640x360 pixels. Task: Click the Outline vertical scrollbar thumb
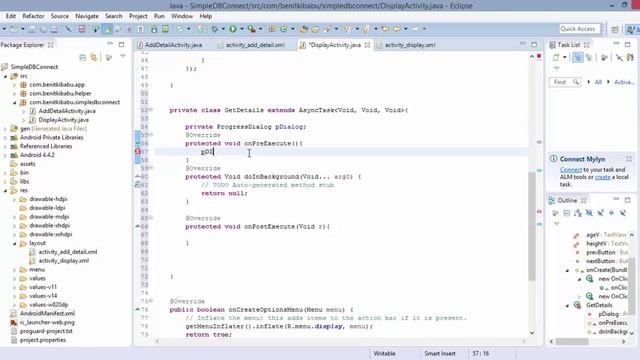click(632, 286)
